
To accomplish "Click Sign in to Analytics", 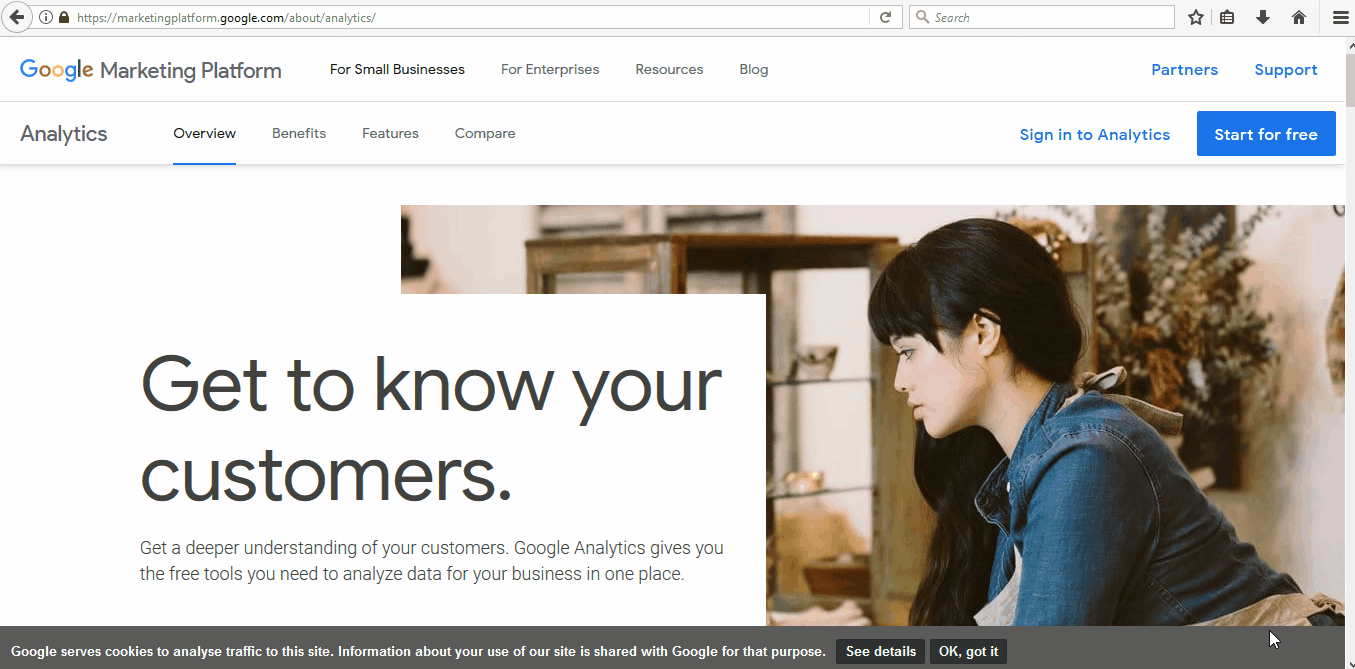I will tap(1095, 135).
